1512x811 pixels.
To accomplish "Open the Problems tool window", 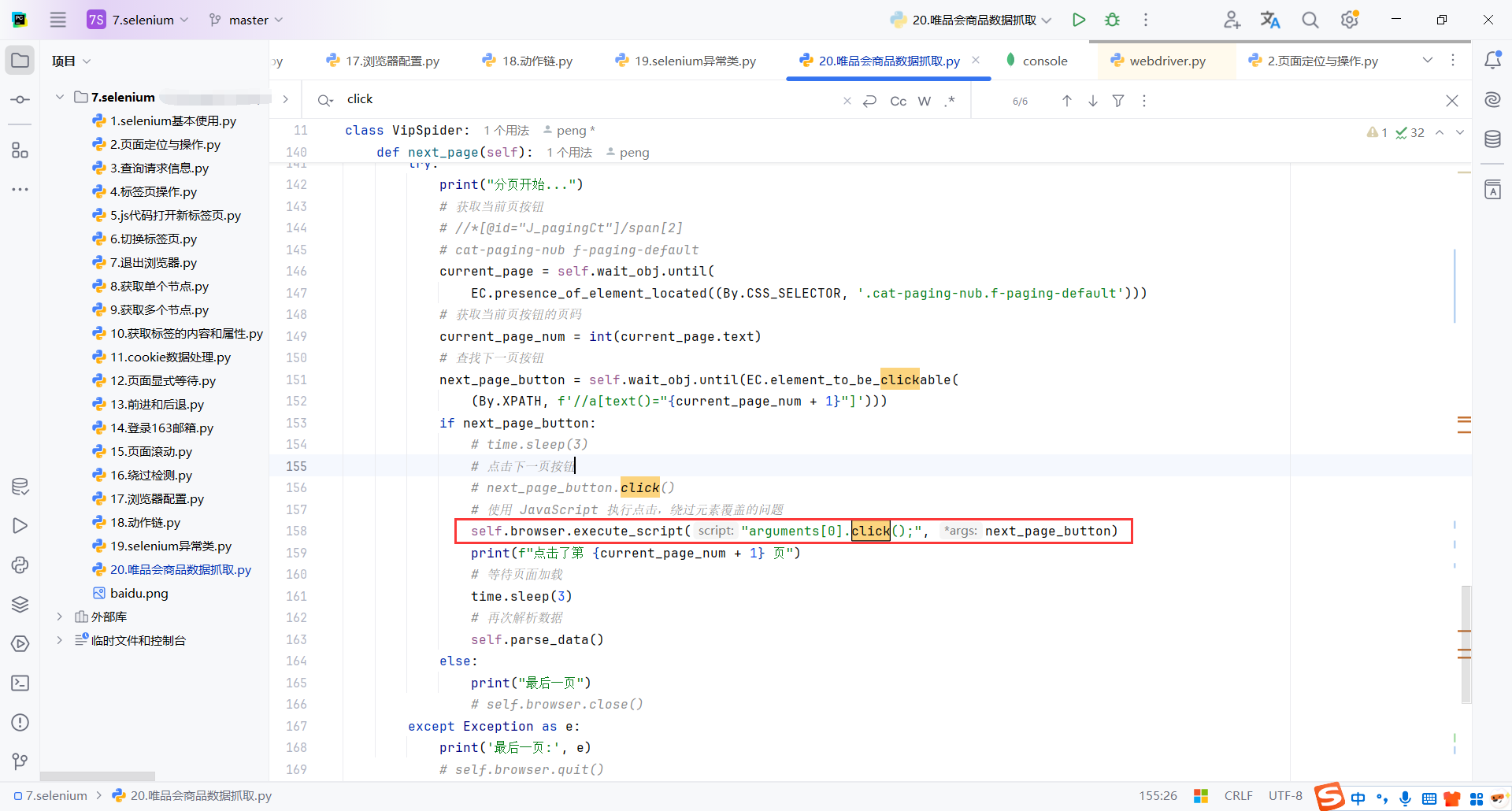I will 20,723.
